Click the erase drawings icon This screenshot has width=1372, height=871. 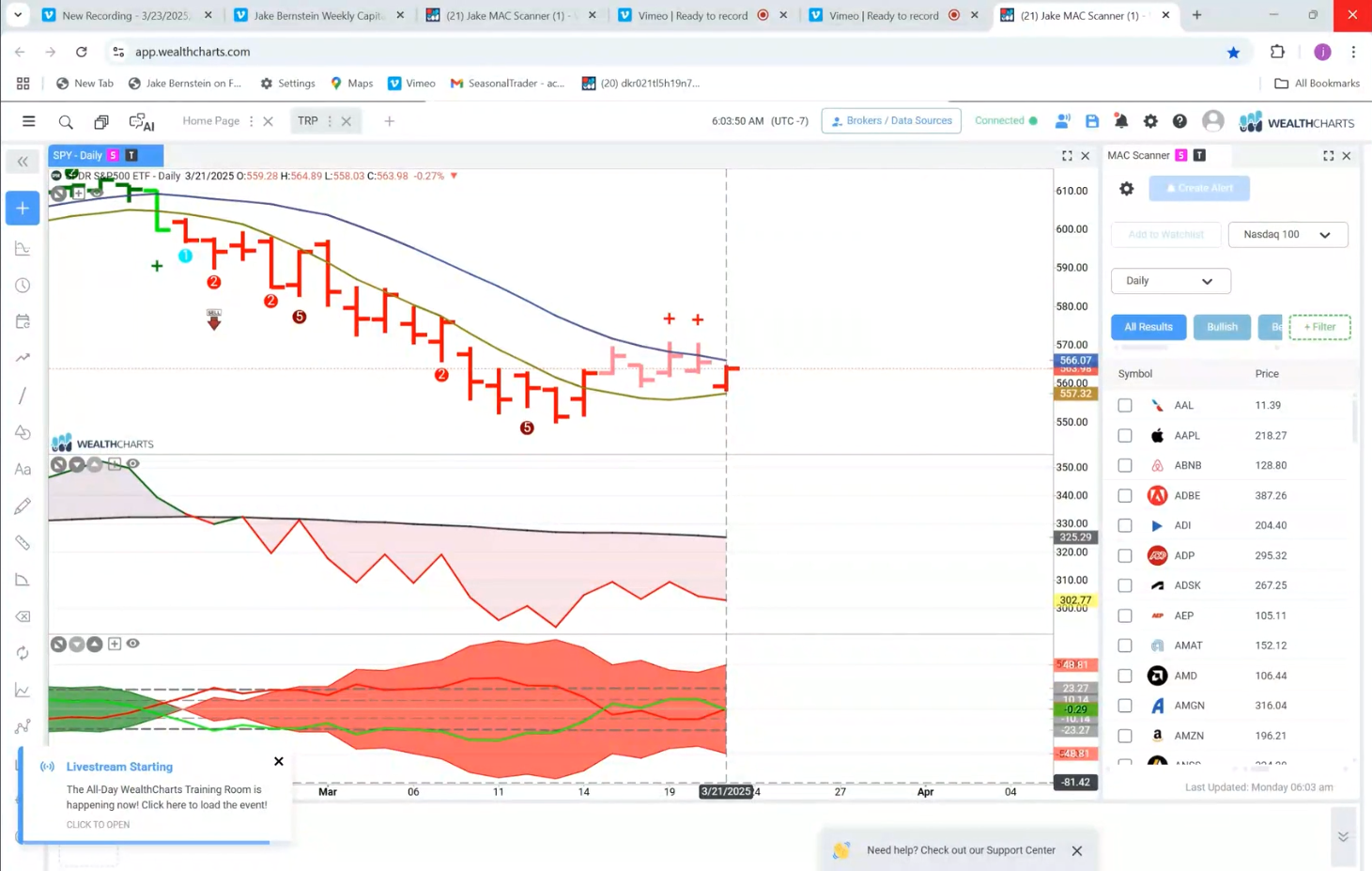[x=23, y=616]
